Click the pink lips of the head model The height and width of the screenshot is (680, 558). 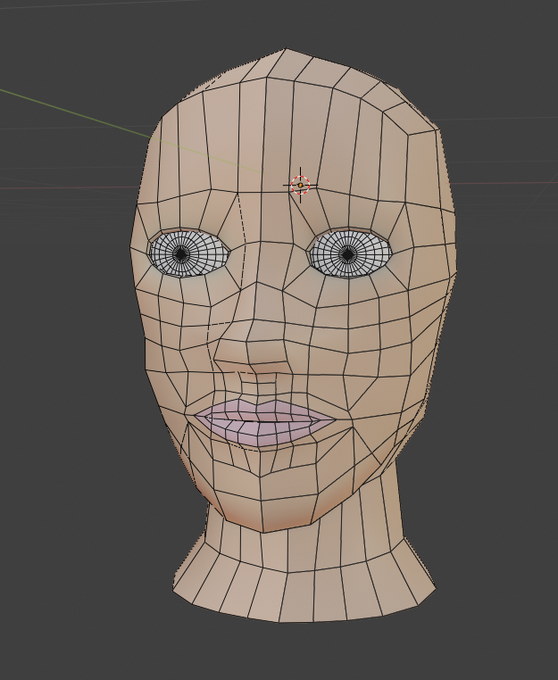tap(264, 422)
